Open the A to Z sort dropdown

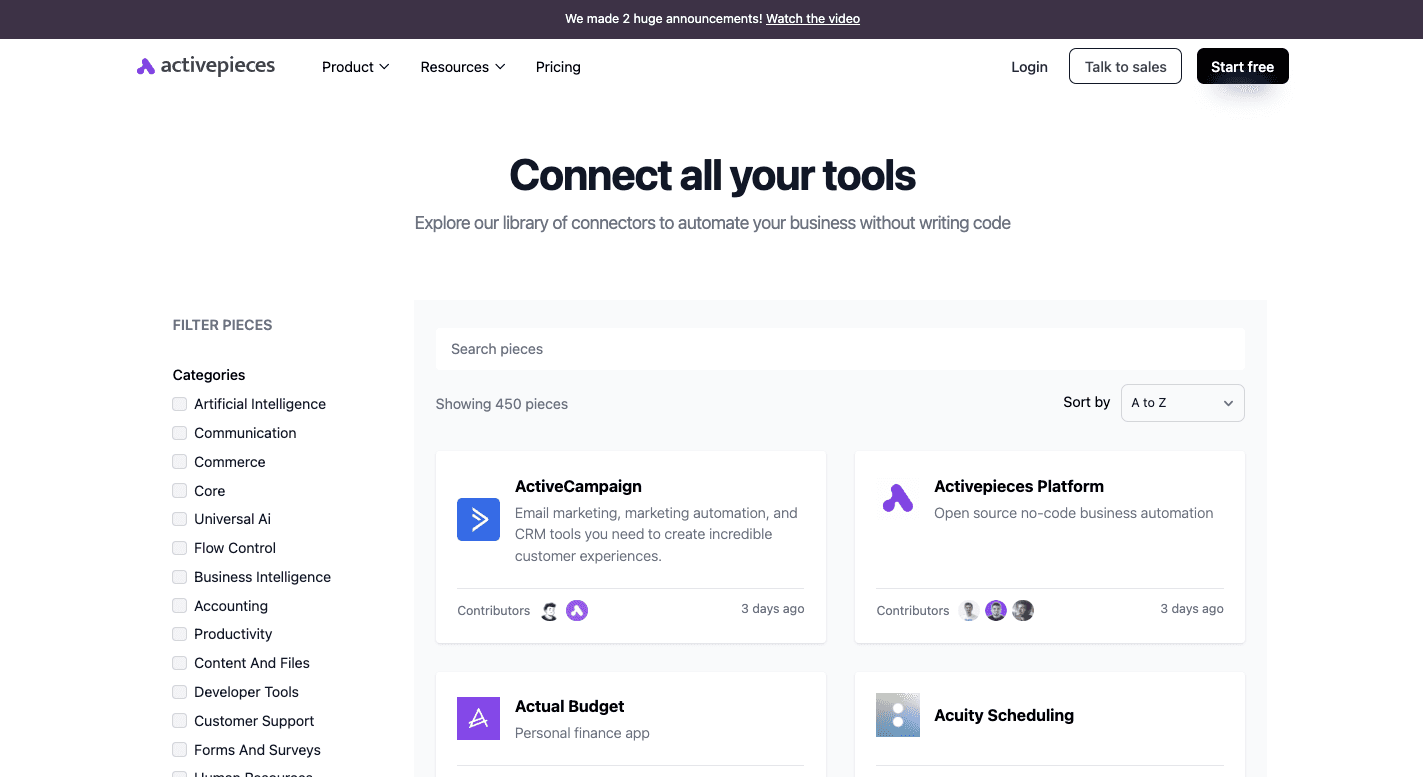tap(1182, 402)
